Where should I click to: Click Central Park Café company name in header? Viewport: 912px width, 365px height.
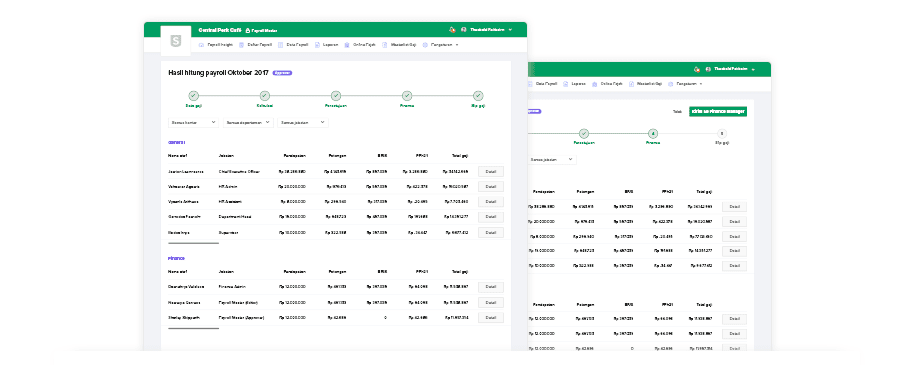coord(219,30)
